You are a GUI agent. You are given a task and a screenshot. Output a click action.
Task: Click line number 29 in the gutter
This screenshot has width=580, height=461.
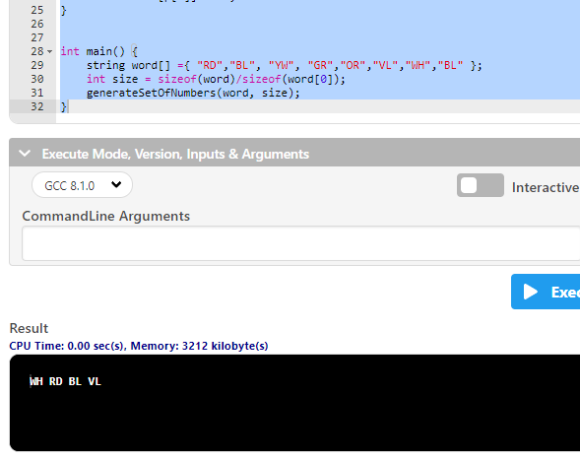(x=37, y=65)
